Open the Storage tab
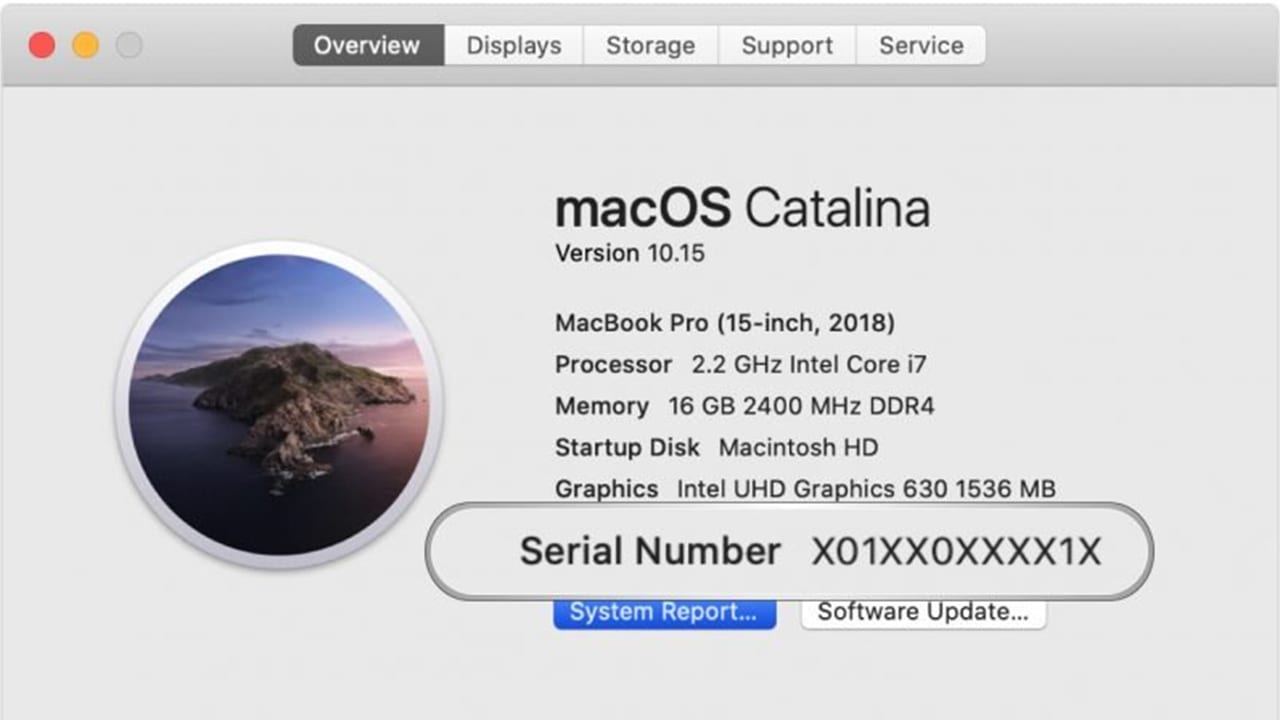Image resolution: width=1280 pixels, height=720 pixels. (x=650, y=45)
